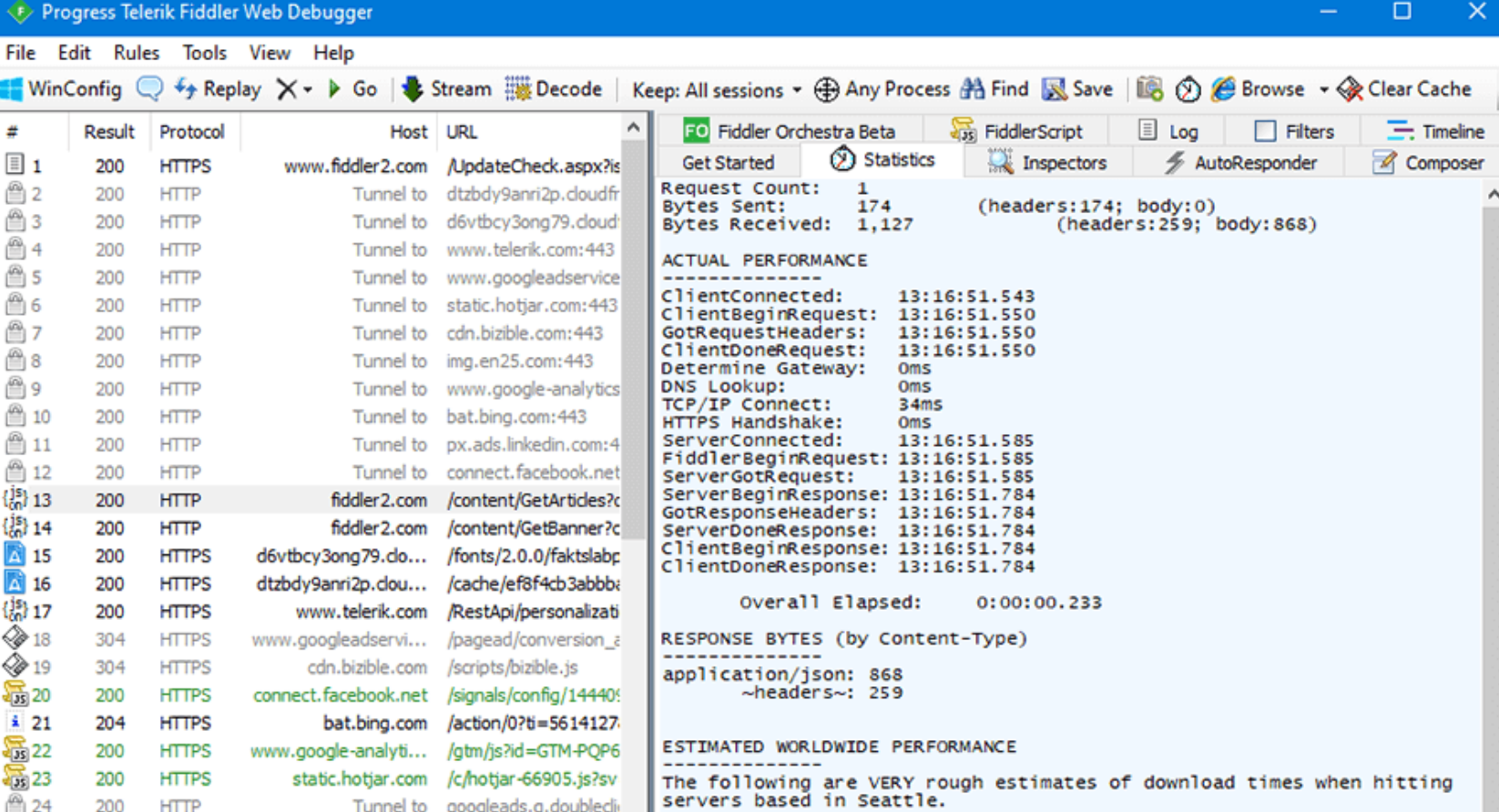Click lock icon of session 4 telerik tunnel
This screenshot has height=812, width=1499.
pyautogui.click(x=15, y=249)
